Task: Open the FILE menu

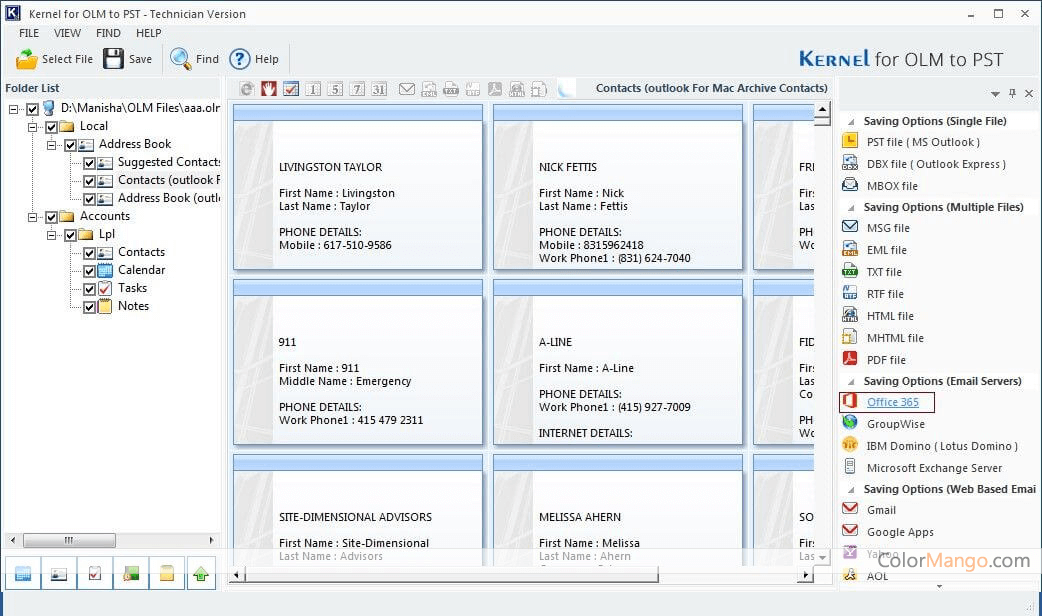Action: point(29,33)
